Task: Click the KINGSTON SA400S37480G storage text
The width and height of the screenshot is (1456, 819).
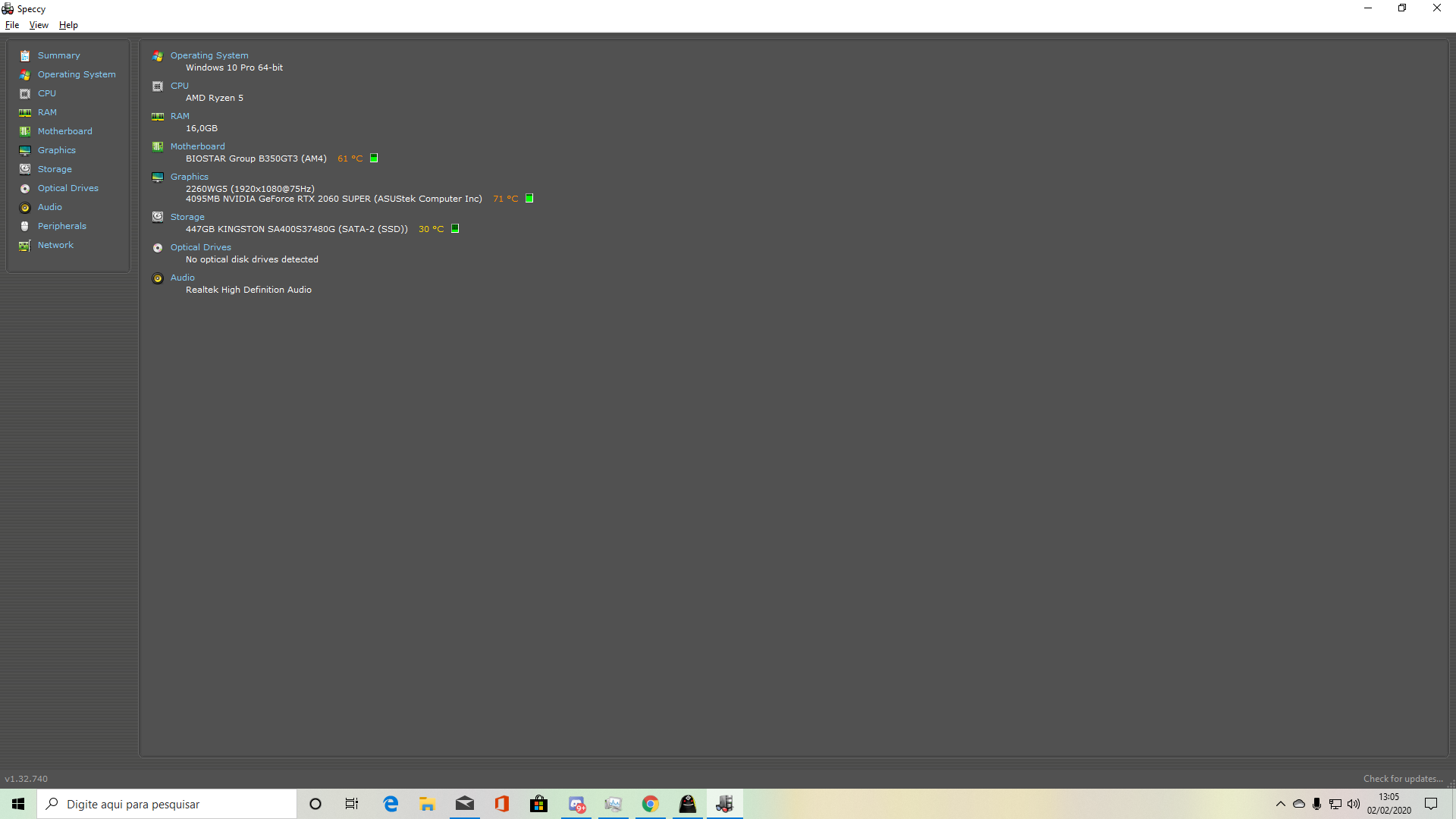Action: click(x=297, y=229)
